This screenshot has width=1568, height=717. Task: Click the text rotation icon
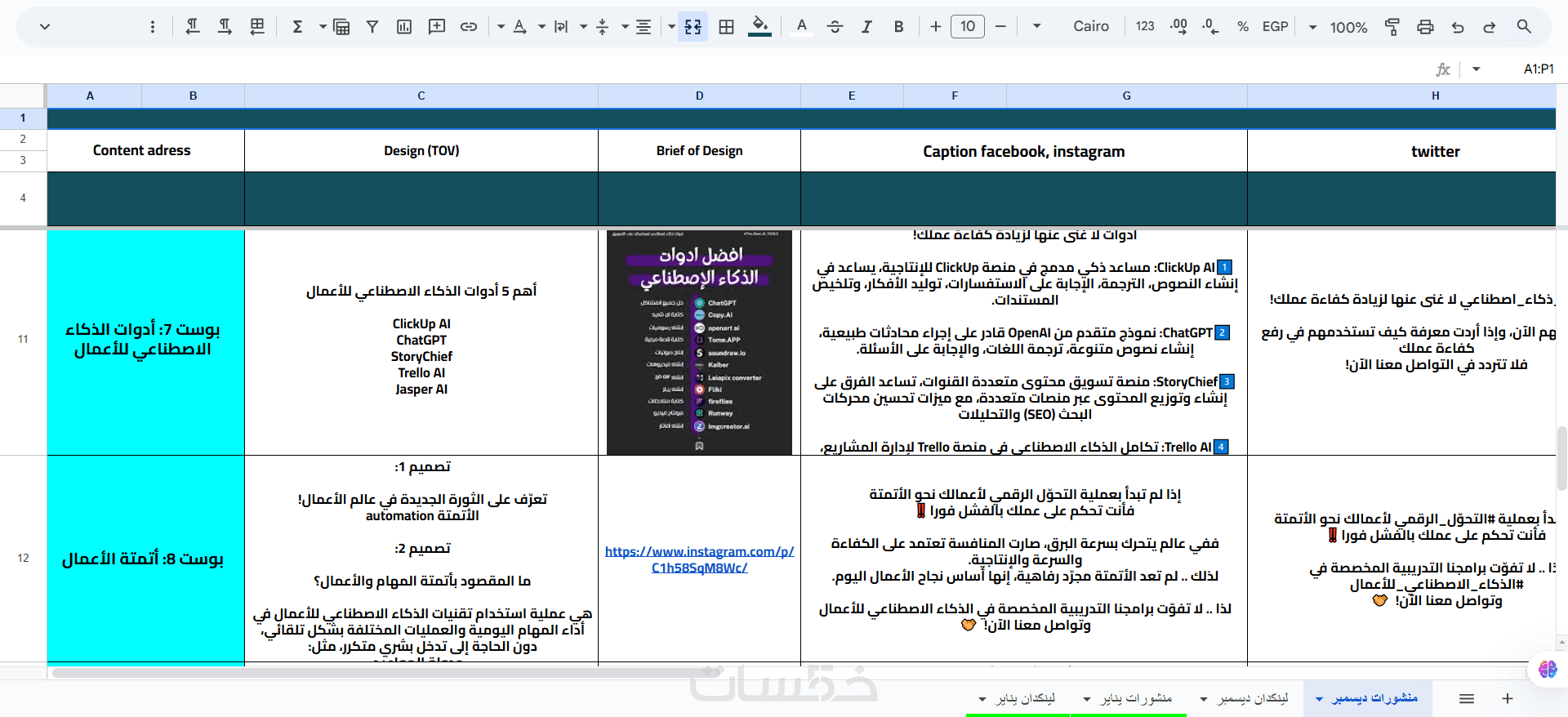519,27
